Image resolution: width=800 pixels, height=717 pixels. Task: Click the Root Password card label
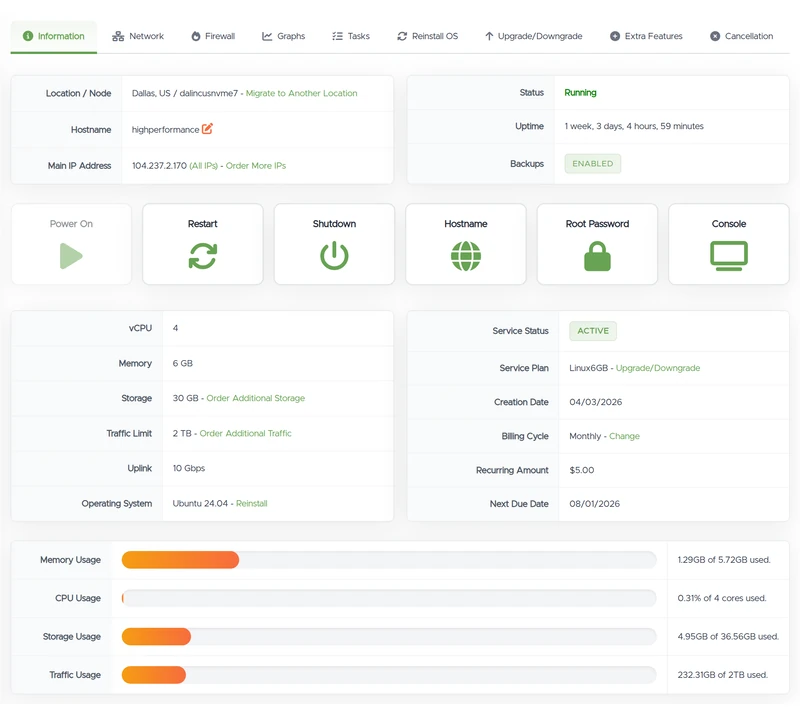pyautogui.click(x=597, y=224)
